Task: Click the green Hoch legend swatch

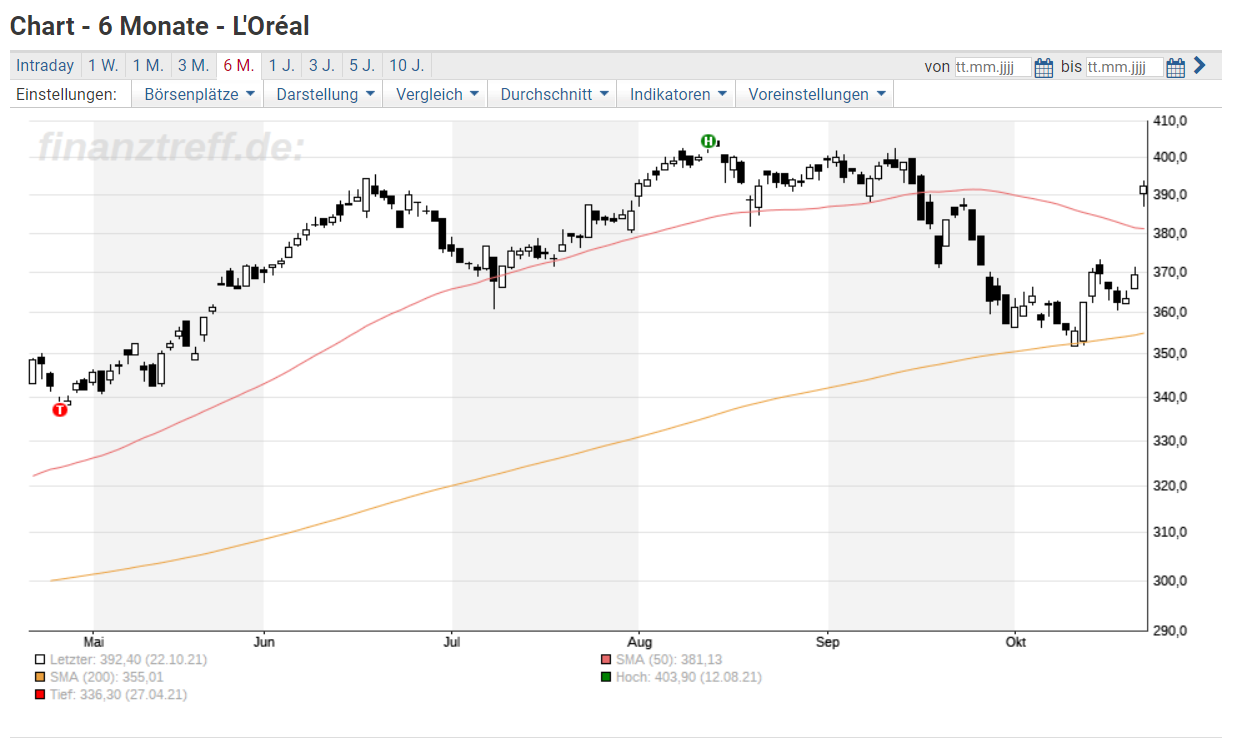Action: (x=605, y=677)
